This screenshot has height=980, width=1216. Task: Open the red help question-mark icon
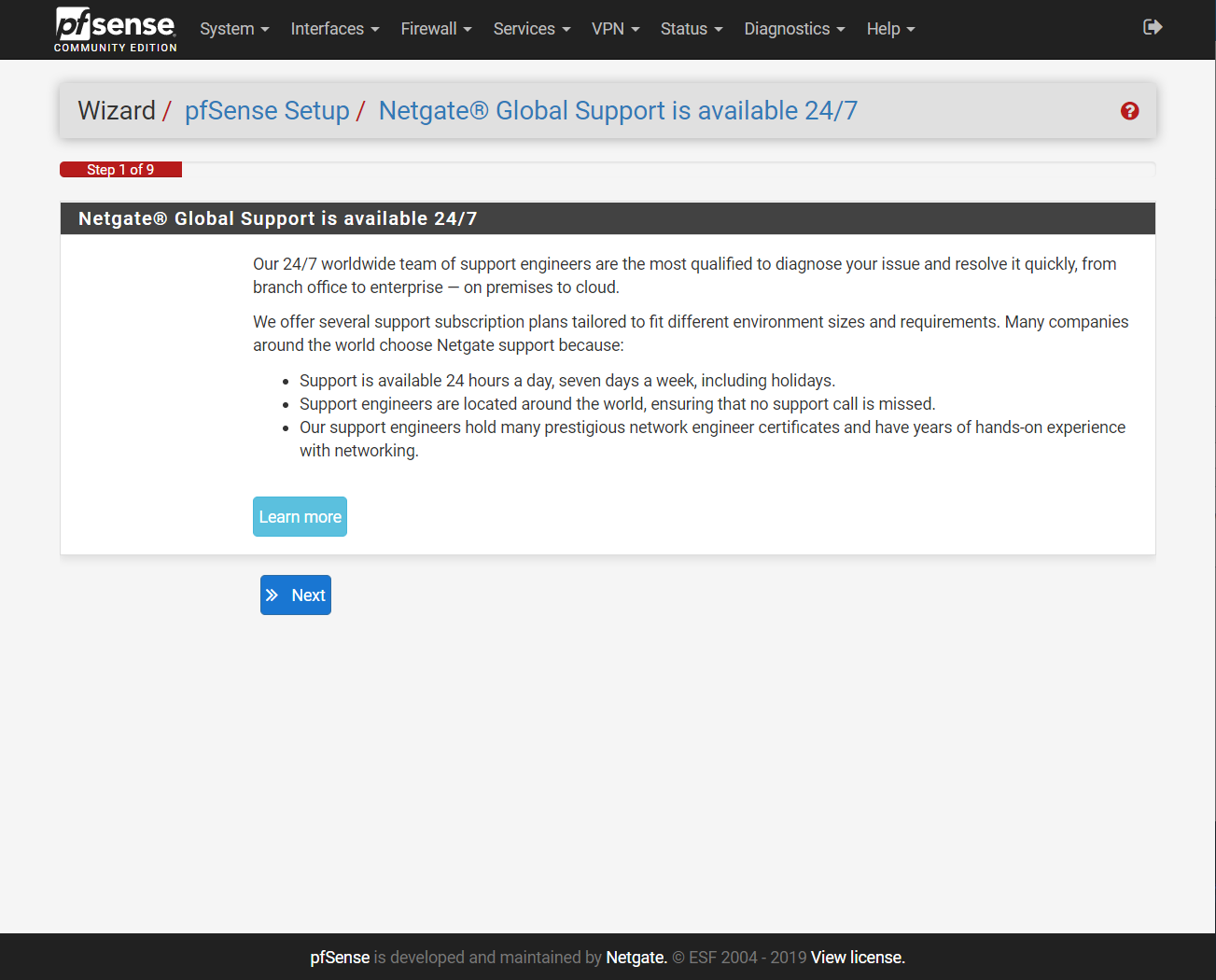pos(1129,111)
